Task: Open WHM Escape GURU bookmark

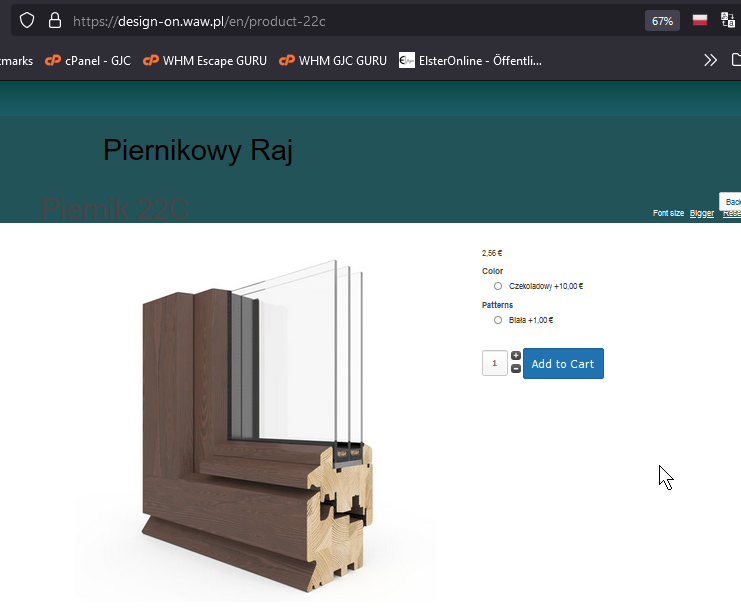Action: (205, 61)
